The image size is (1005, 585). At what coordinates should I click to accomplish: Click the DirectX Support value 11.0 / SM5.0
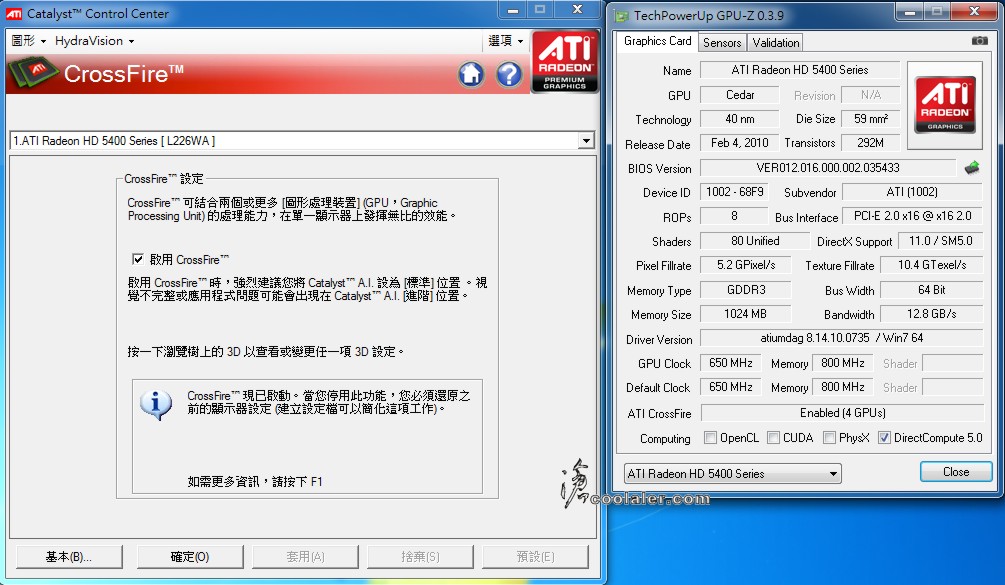click(940, 241)
